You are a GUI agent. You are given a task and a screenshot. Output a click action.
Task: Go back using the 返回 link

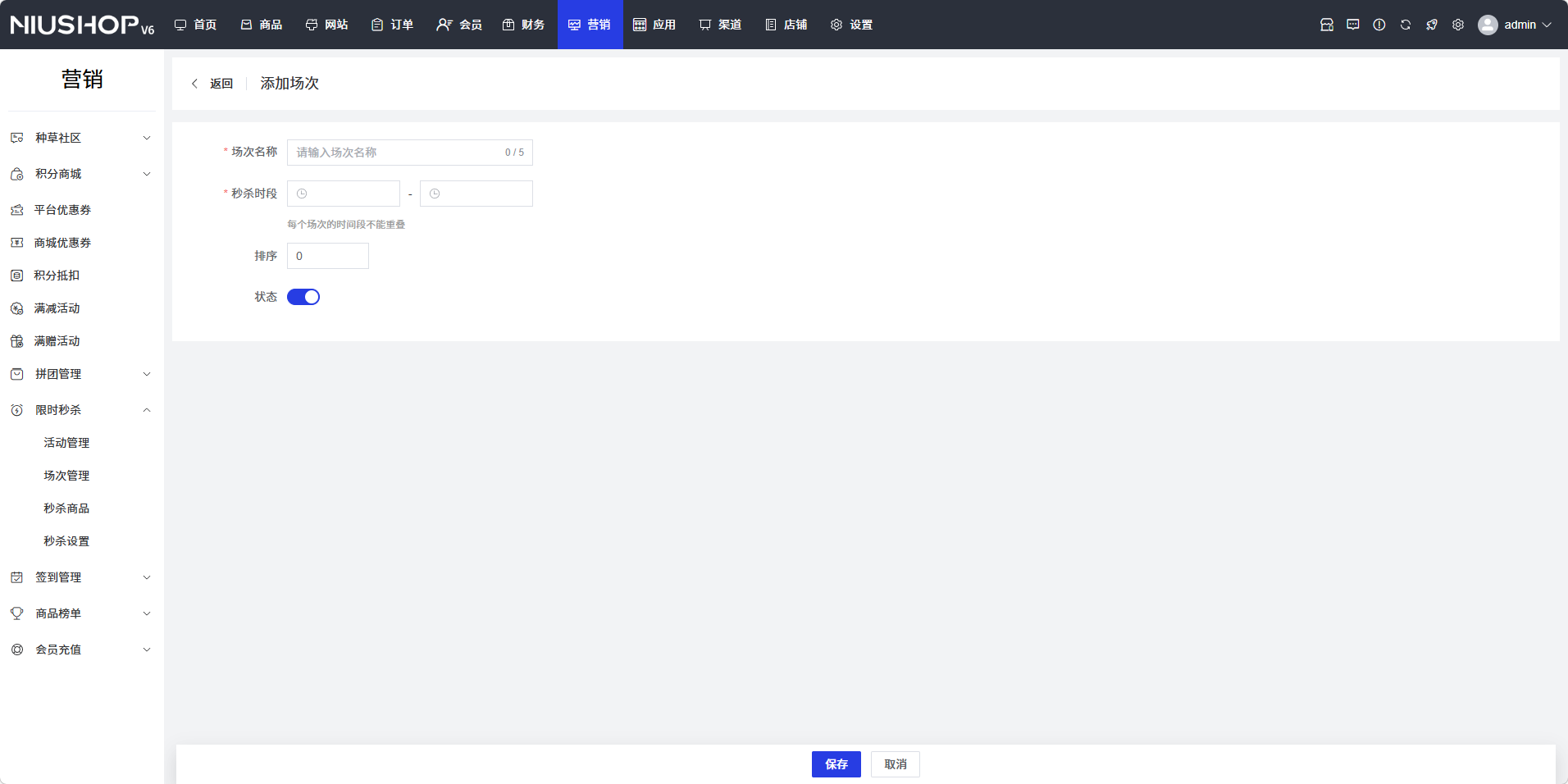click(212, 84)
